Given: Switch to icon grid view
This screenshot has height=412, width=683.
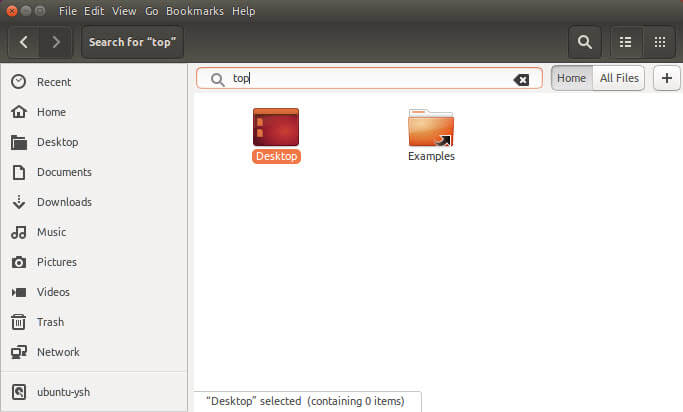Looking at the screenshot, I should [x=659, y=42].
